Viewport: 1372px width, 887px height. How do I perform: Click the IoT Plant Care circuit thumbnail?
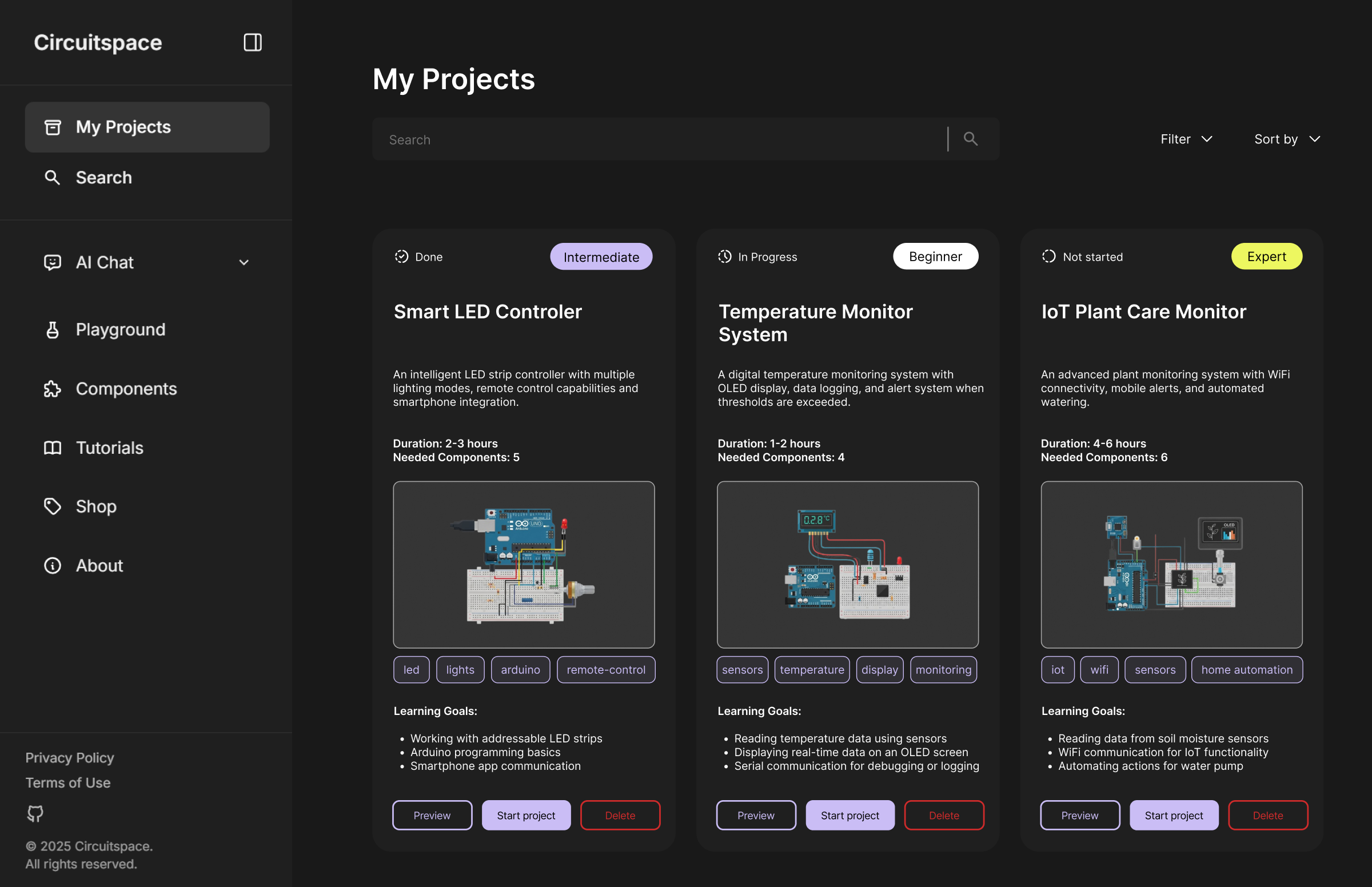(x=1171, y=565)
